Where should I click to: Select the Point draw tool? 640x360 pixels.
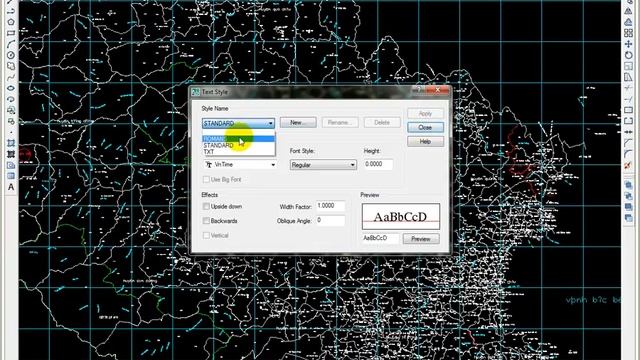point(11,132)
